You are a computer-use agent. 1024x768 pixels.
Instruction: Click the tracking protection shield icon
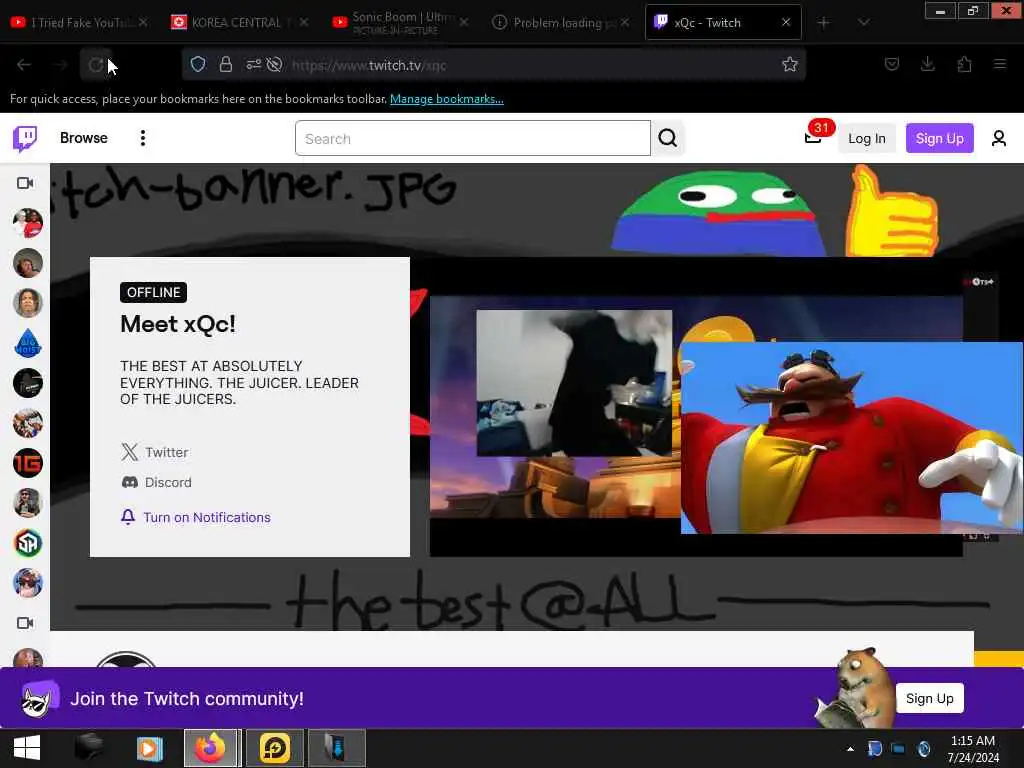tap(198, 64)
